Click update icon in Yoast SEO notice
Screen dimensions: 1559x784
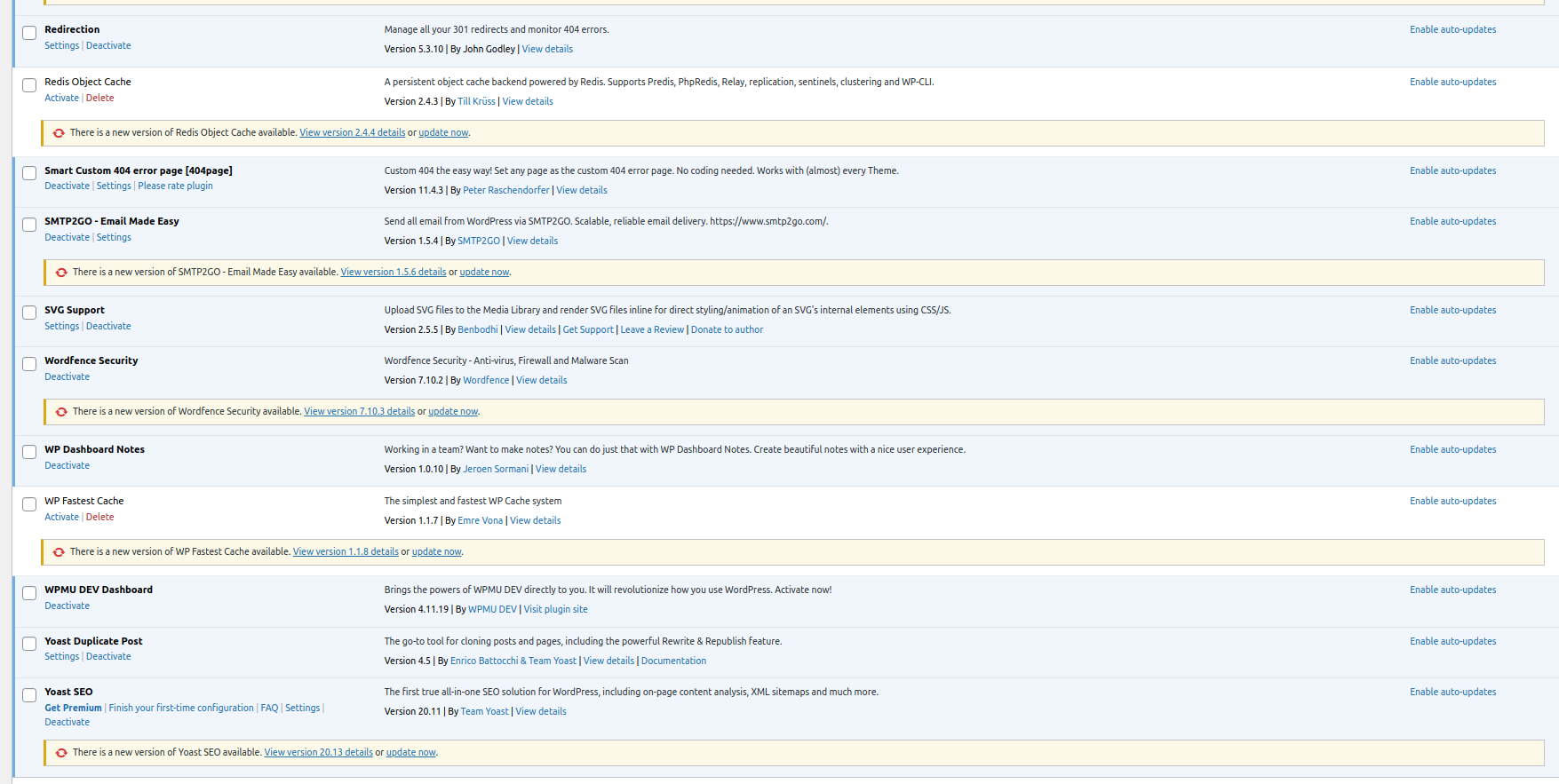pyautogui.click(x=61, y=753)
